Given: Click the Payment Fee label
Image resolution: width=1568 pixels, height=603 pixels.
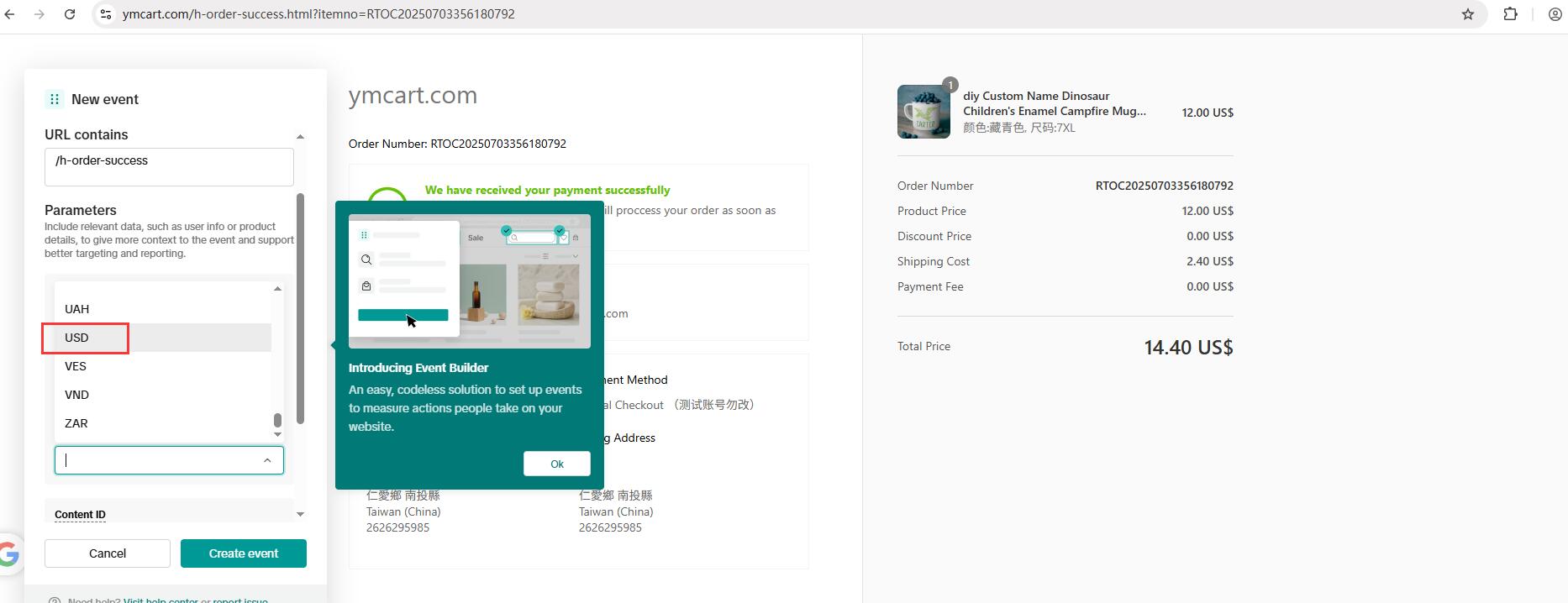Looking at the screenshot, I should (x=930, y=286).
